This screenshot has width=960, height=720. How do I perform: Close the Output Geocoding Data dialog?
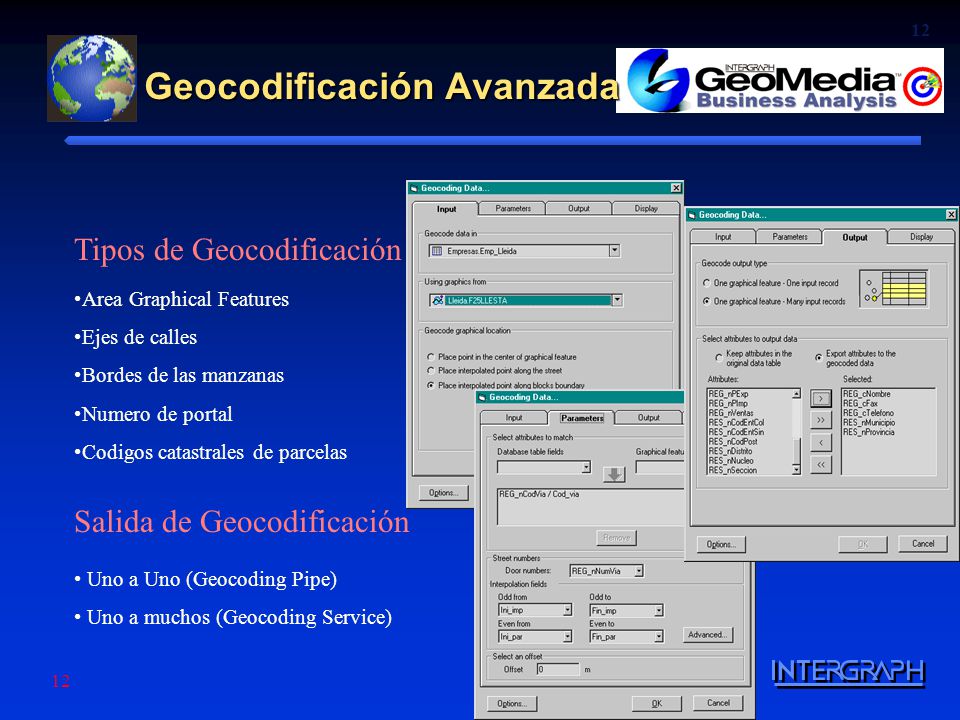[x=951, y=214]
